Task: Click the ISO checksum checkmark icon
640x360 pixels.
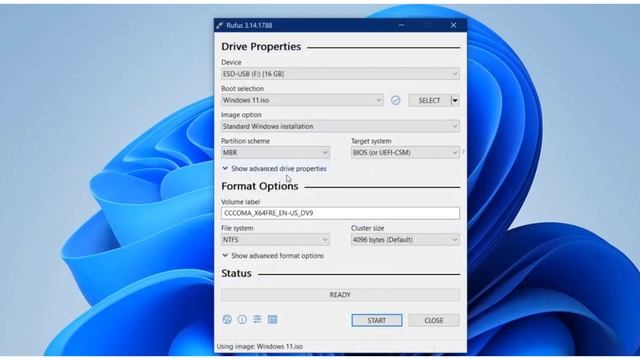Action: point(396,100)
